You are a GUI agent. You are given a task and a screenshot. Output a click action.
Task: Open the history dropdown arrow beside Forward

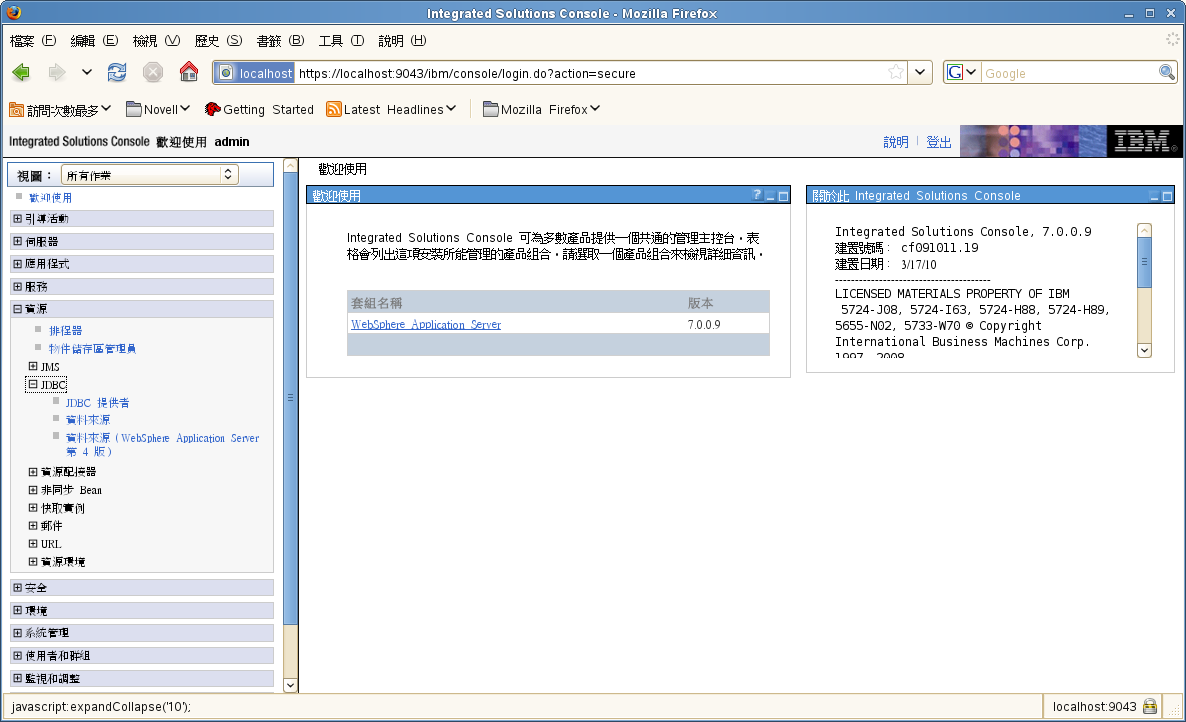coord(87,73)
